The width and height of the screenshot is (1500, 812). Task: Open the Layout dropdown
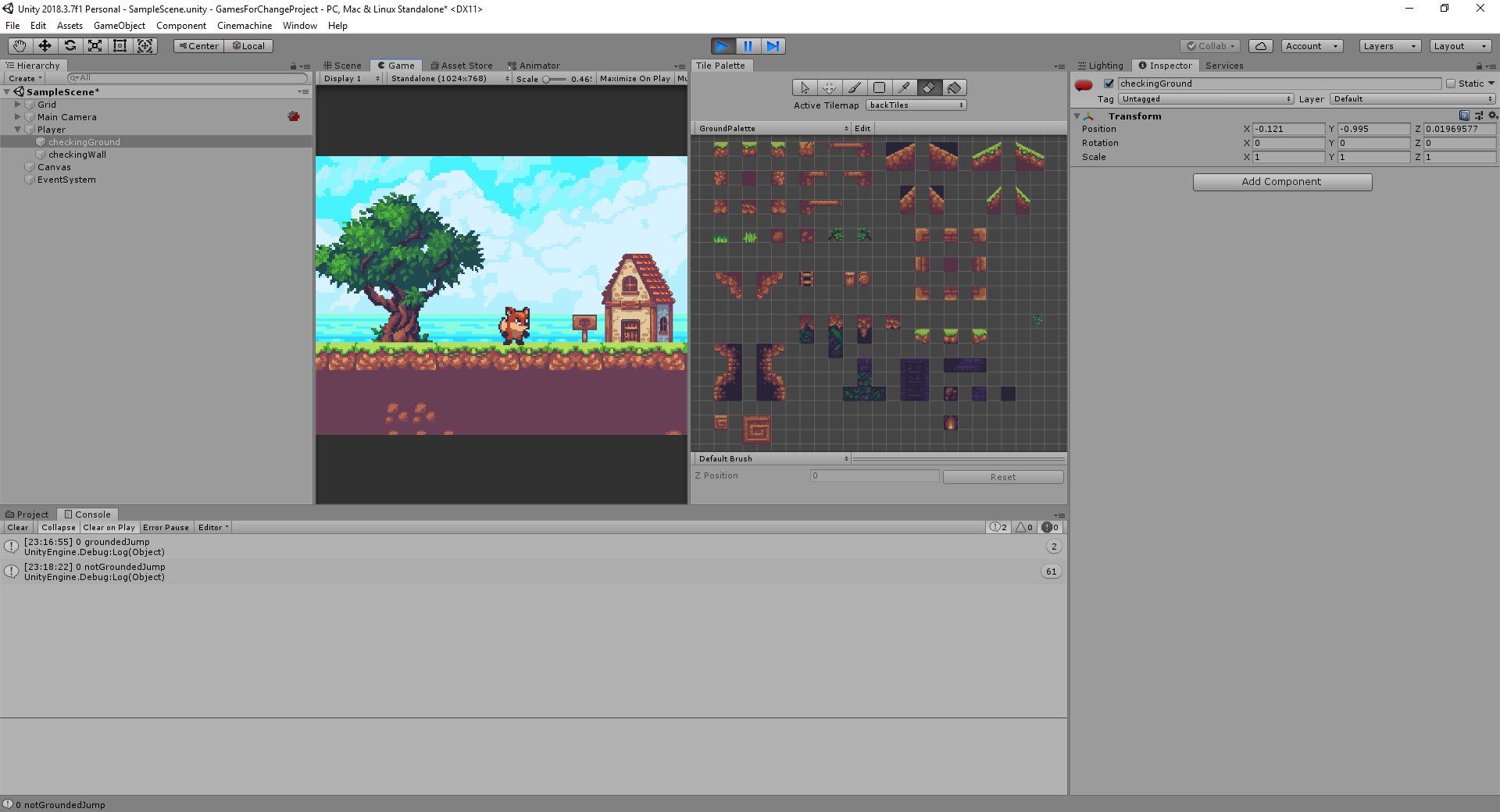(1461, 46)
